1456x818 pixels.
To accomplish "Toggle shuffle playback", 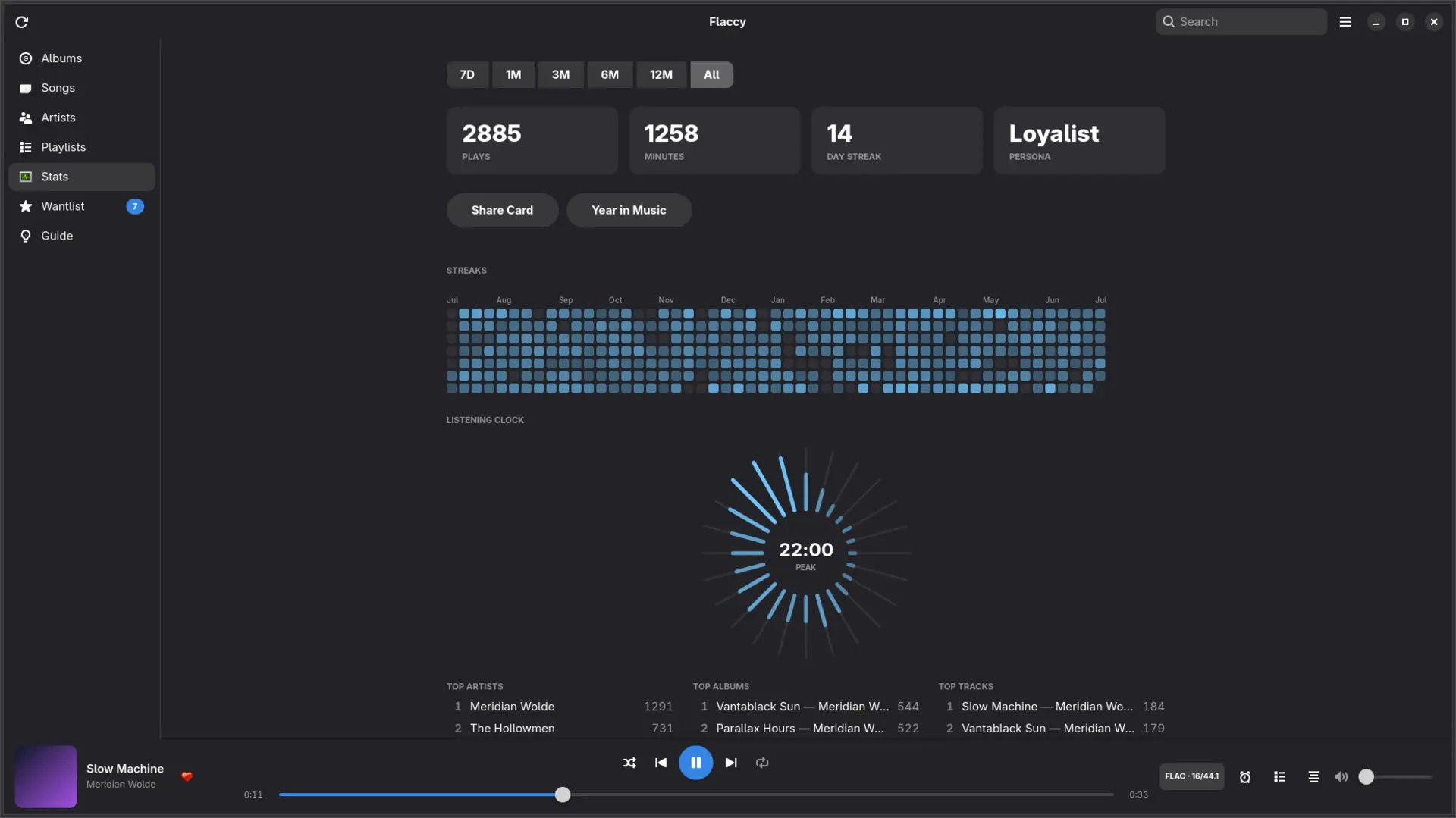I will pyautogui.click(x=629, y=763).
